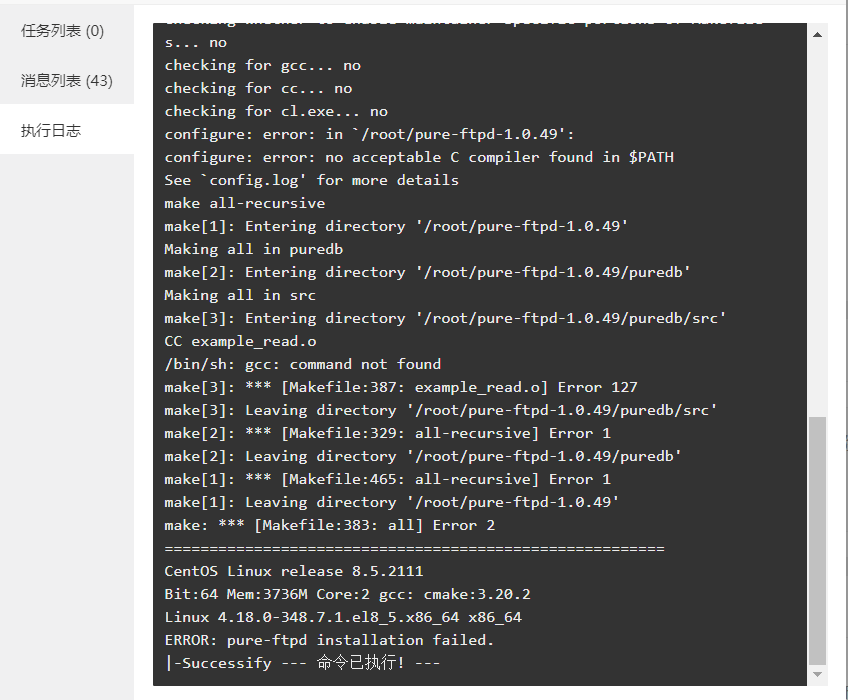Open the 任务列表 (0) tab
This screenshot has width=848, height=700.
(x=62, y=31)
